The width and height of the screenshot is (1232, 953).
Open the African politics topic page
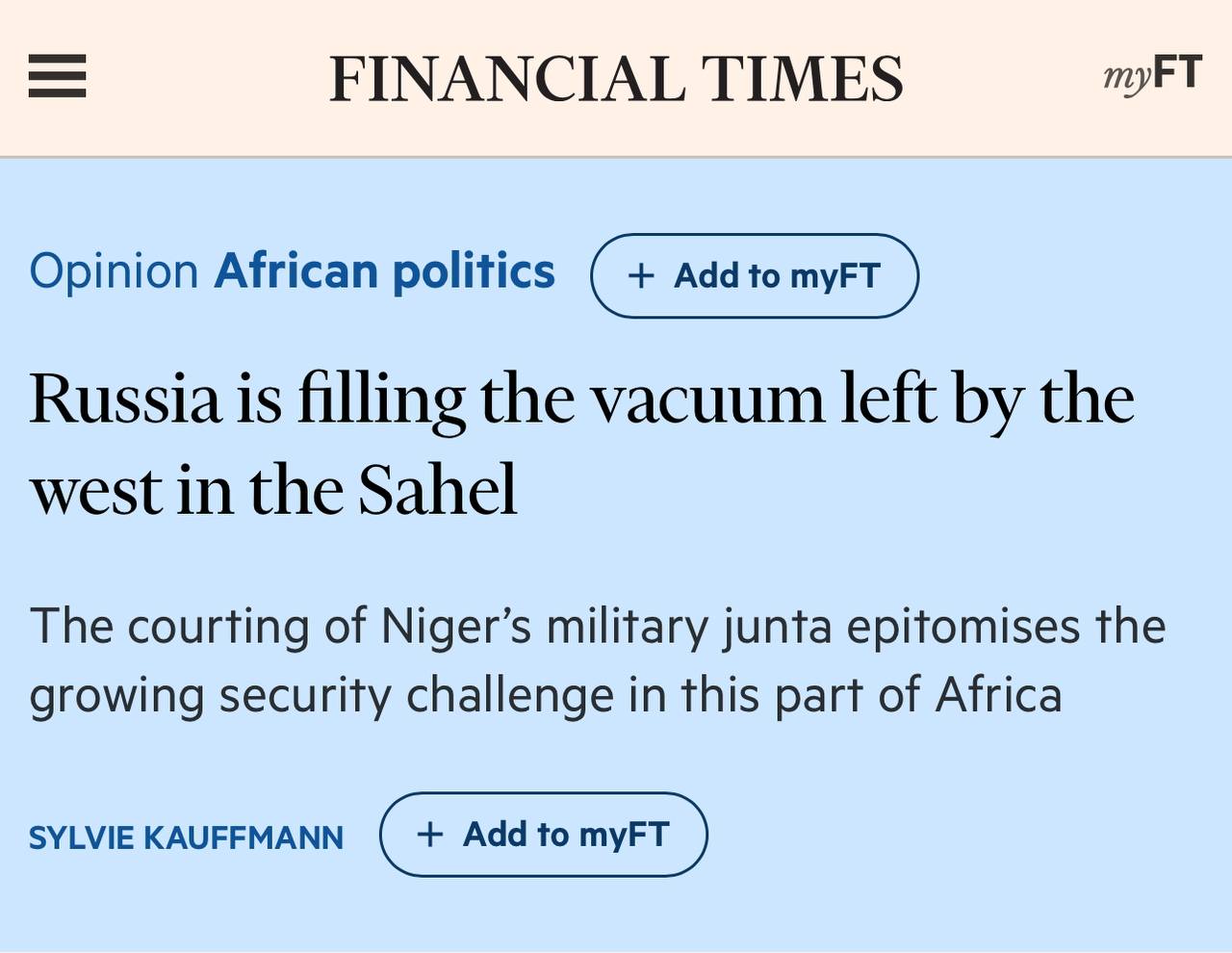click(385, 271)
